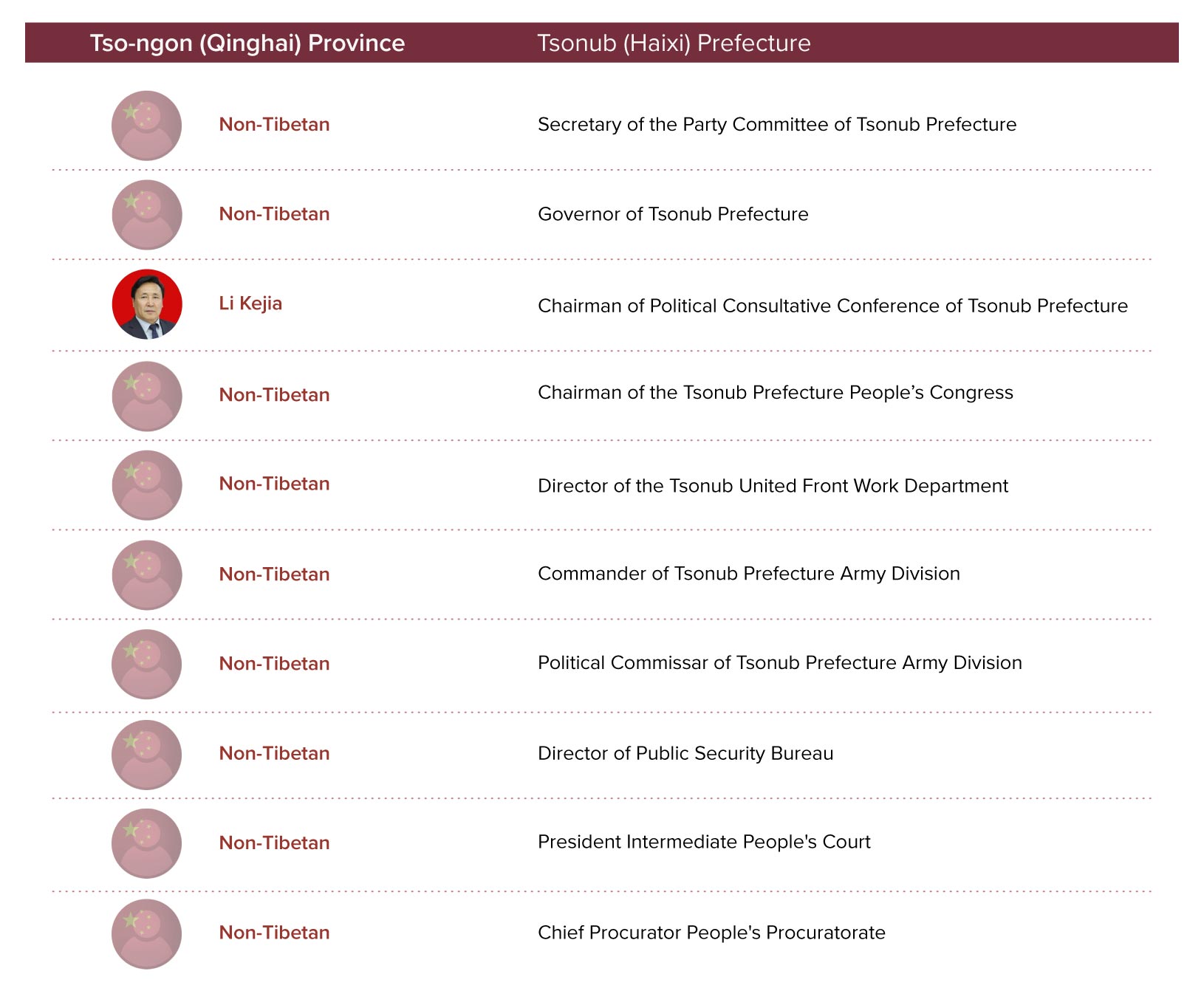Click the Governor of Tsonub Prefecture avatar

point(147,215)
